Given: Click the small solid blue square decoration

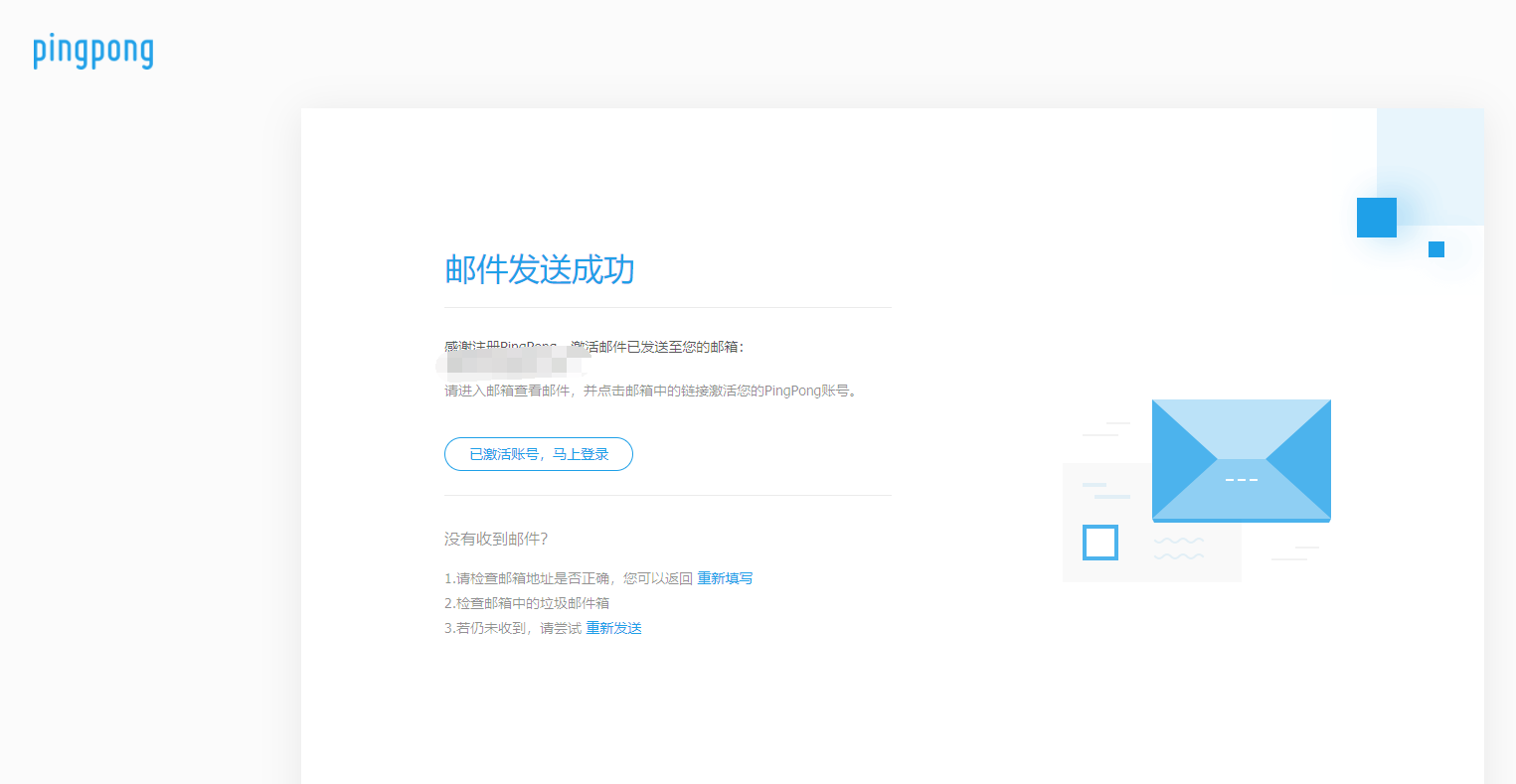Looking at the screenshot, I should [x=1435, y=249].
